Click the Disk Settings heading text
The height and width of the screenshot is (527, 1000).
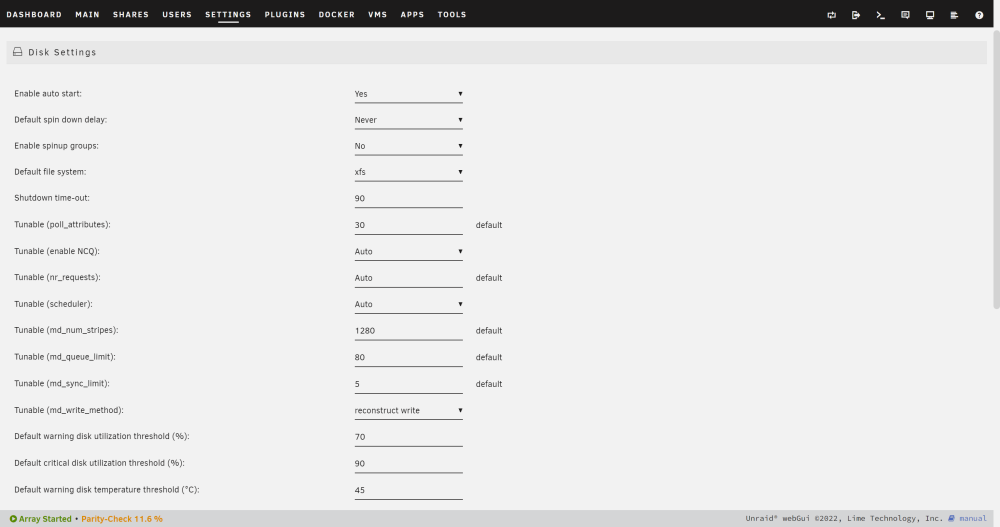tap(62, 52)
